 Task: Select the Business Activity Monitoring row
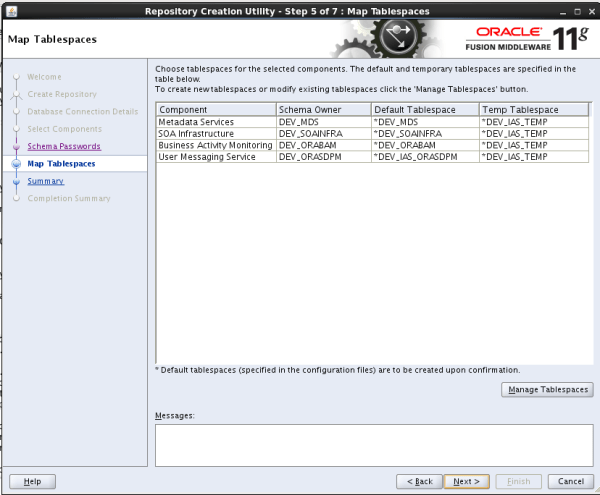(215, 145)
